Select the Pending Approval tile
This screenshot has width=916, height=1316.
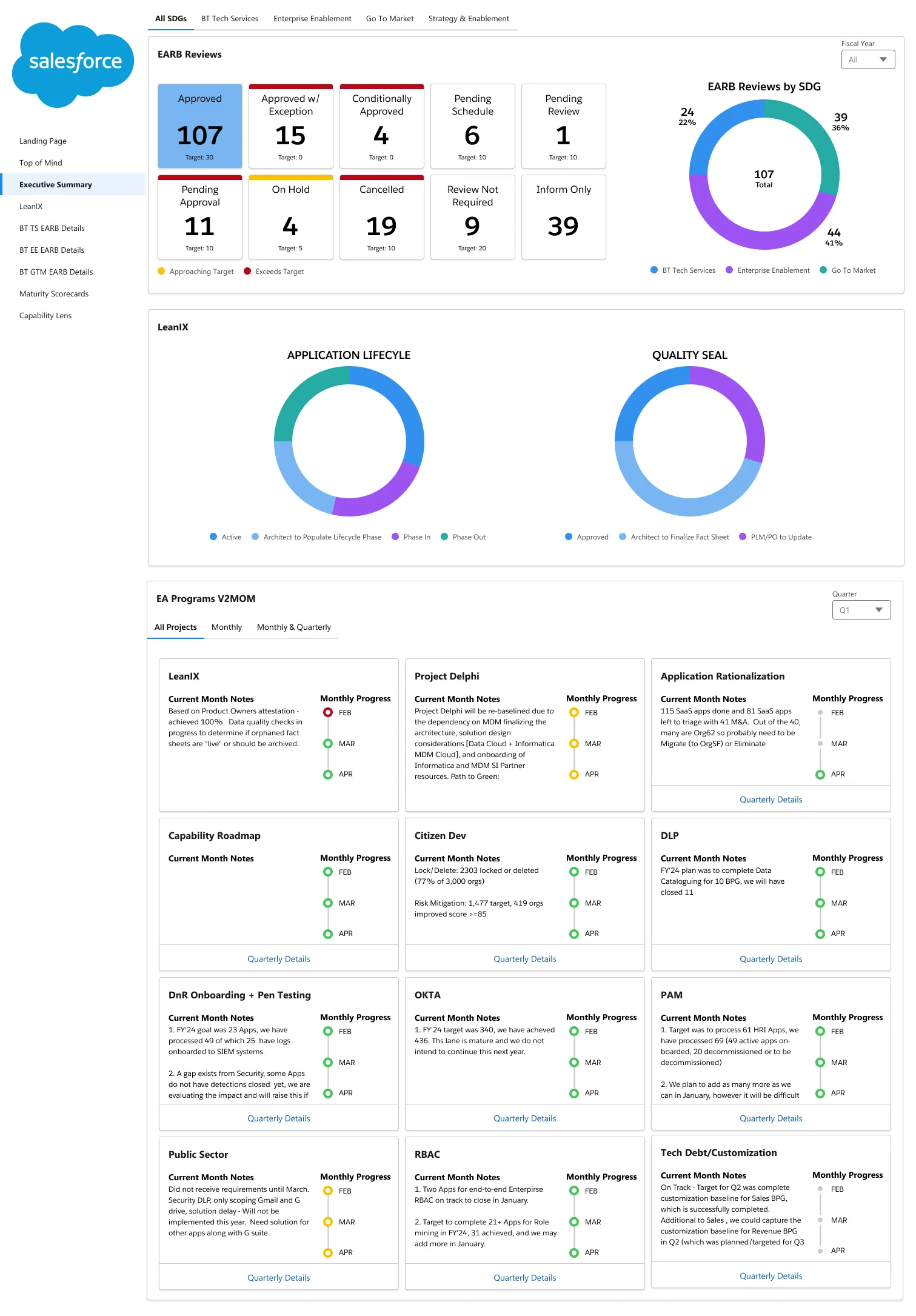[200, 217]
